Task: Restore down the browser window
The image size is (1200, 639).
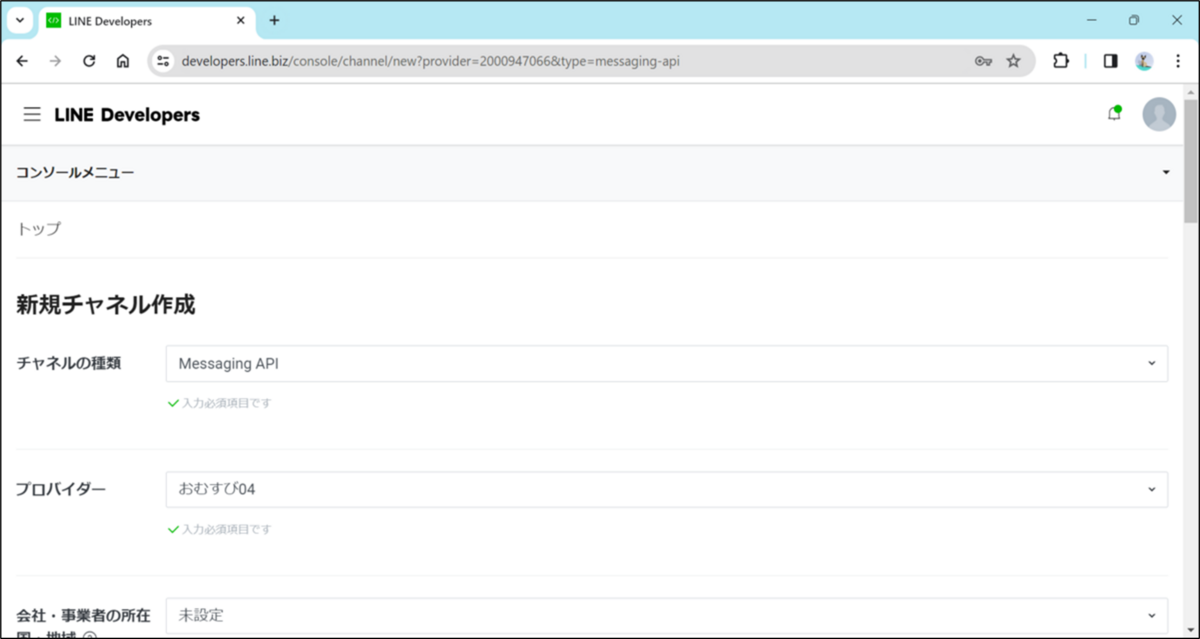Action: [x=1134, y=20]
